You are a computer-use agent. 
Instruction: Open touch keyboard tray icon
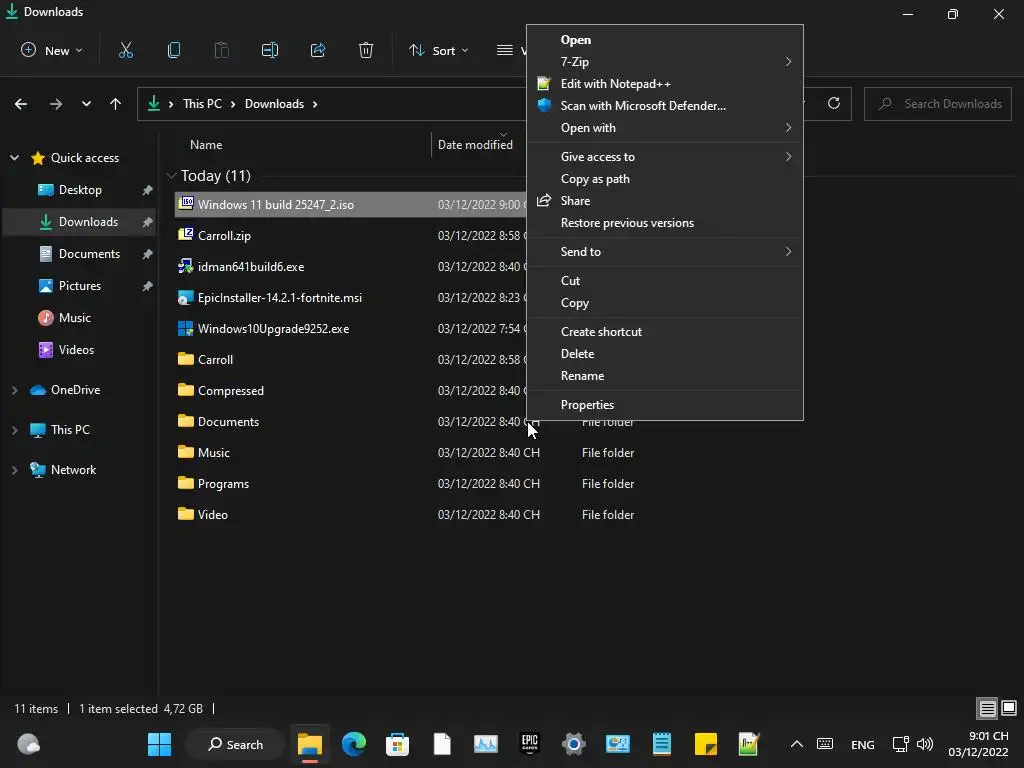click(825, 744)
